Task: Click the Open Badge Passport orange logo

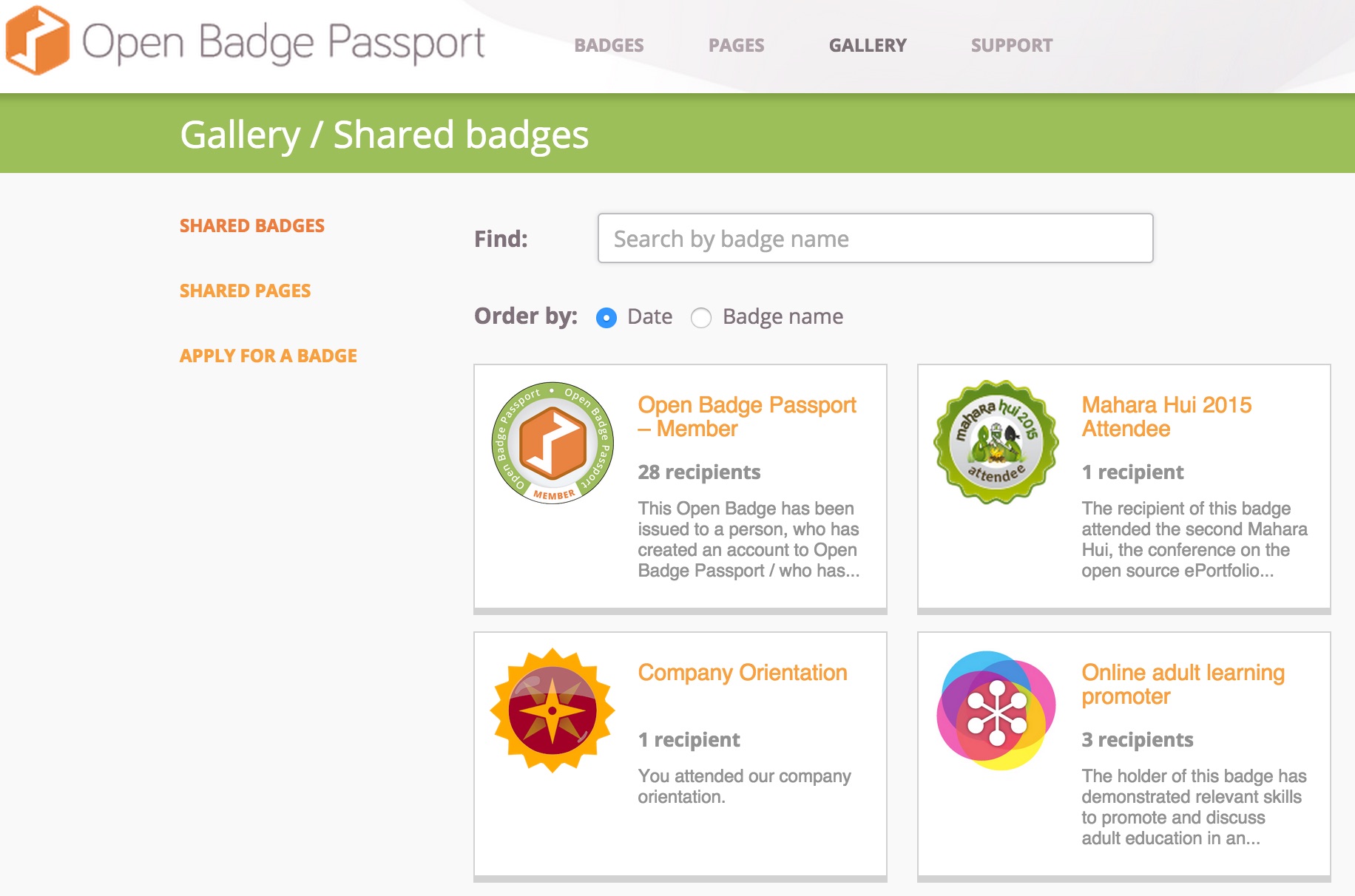Action: (x=37, y=41)
